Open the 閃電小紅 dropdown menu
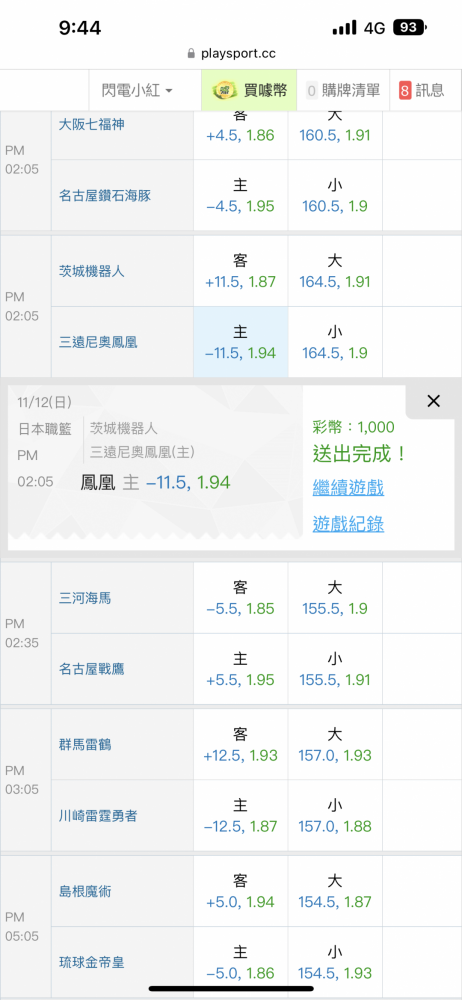The height and width of the screenshot is (1000, 462). pyautogui.click(x=137, y=91)
